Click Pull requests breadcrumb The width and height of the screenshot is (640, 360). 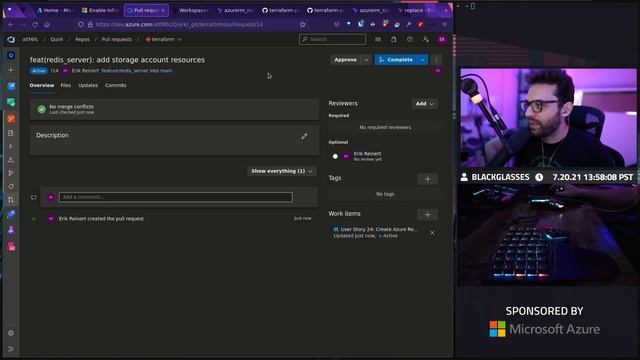[117, 40]
